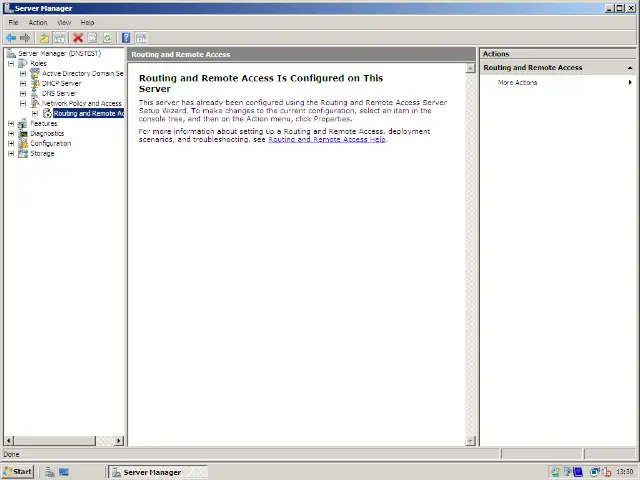
Task: Click the Properties page toolbar icon
Action: [x=92, y=38]
